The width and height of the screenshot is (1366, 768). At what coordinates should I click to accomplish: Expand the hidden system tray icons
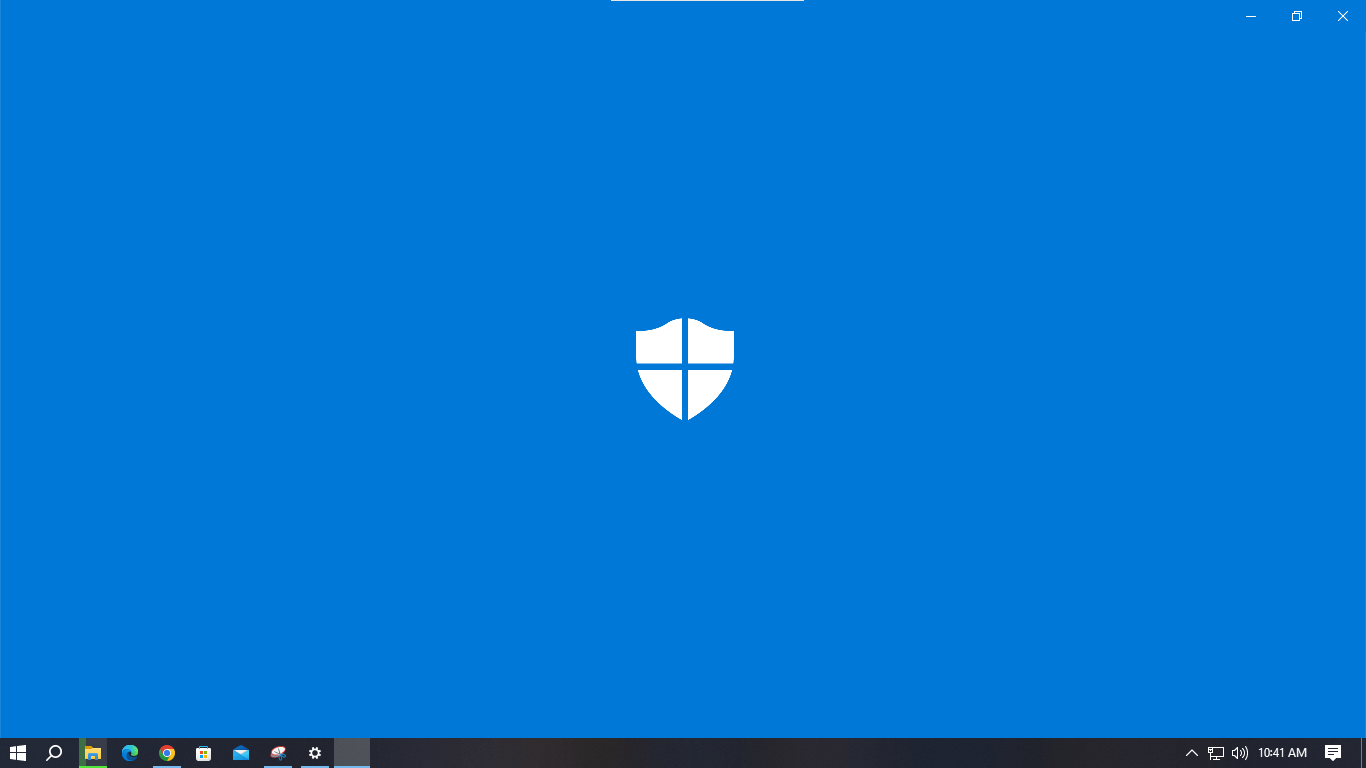pos(1191,753)
